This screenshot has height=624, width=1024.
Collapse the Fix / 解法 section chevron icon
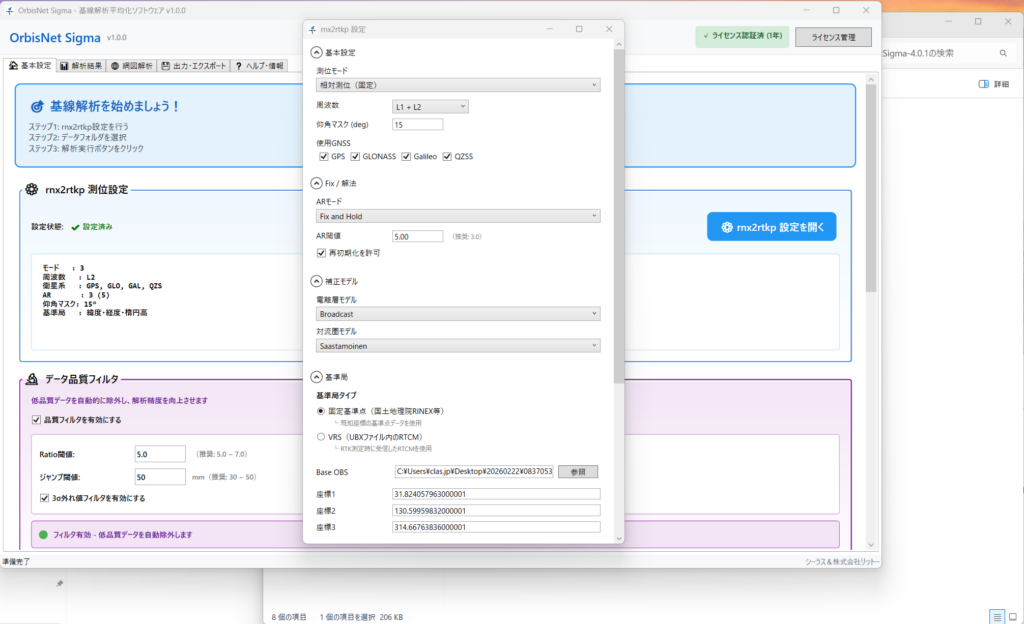(x=317, y=184)
